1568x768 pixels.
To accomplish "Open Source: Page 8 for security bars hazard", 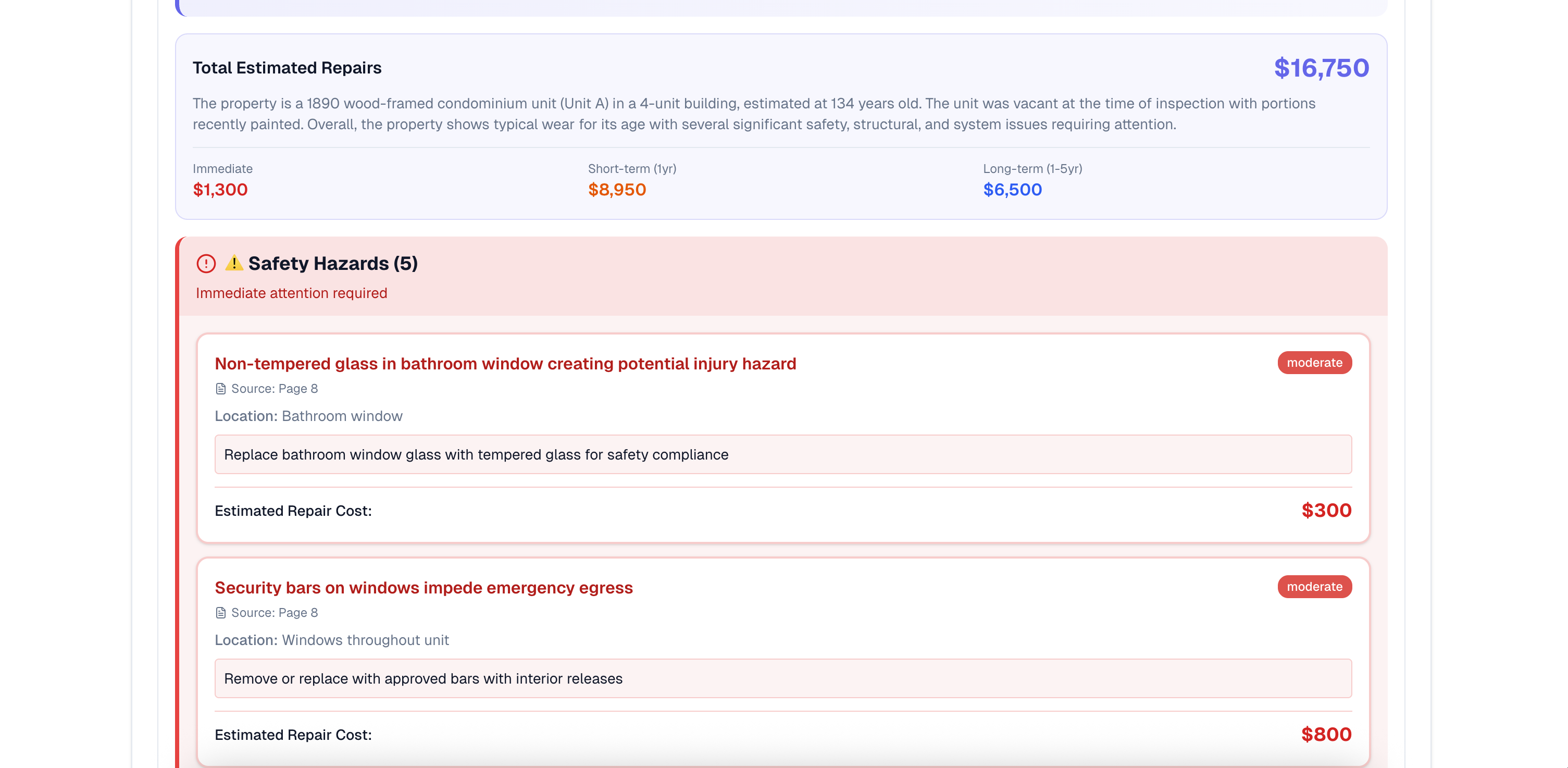I will 274,613.
